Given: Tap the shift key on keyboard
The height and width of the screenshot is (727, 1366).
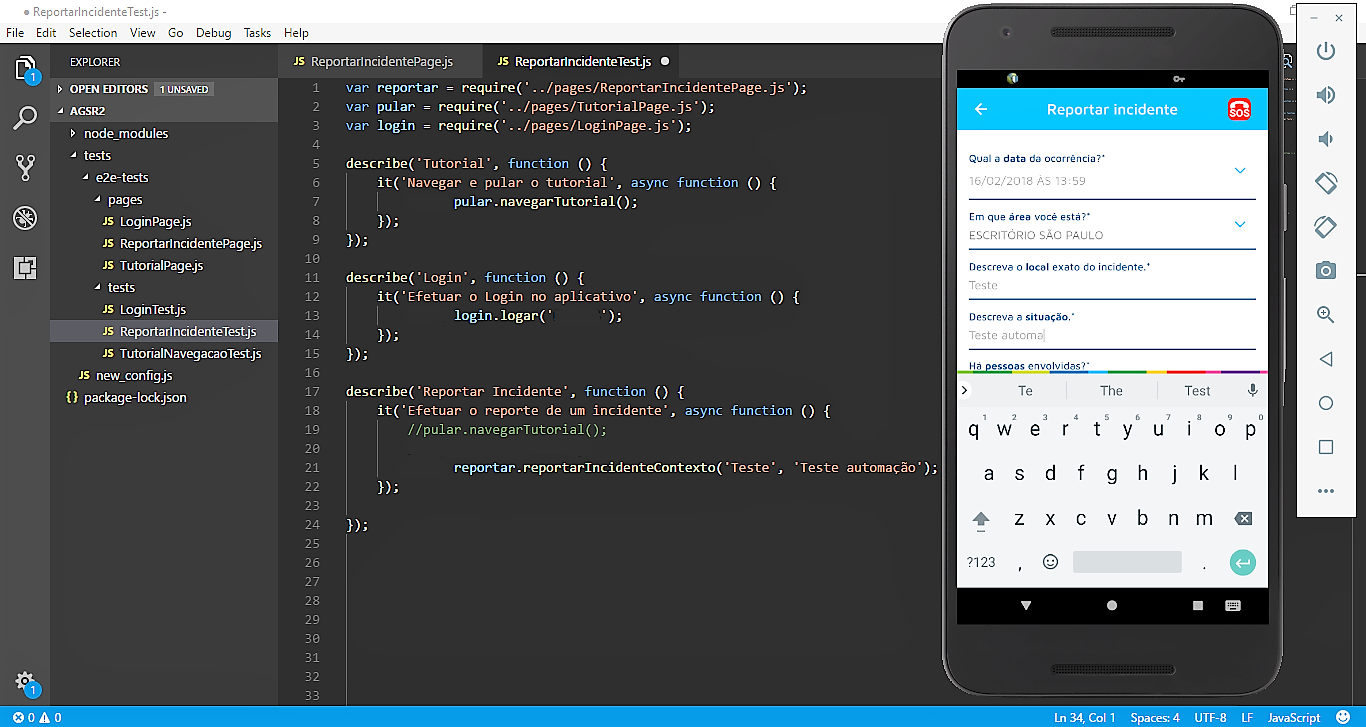Looking at the screenshot, I should [x=981, y=519].
